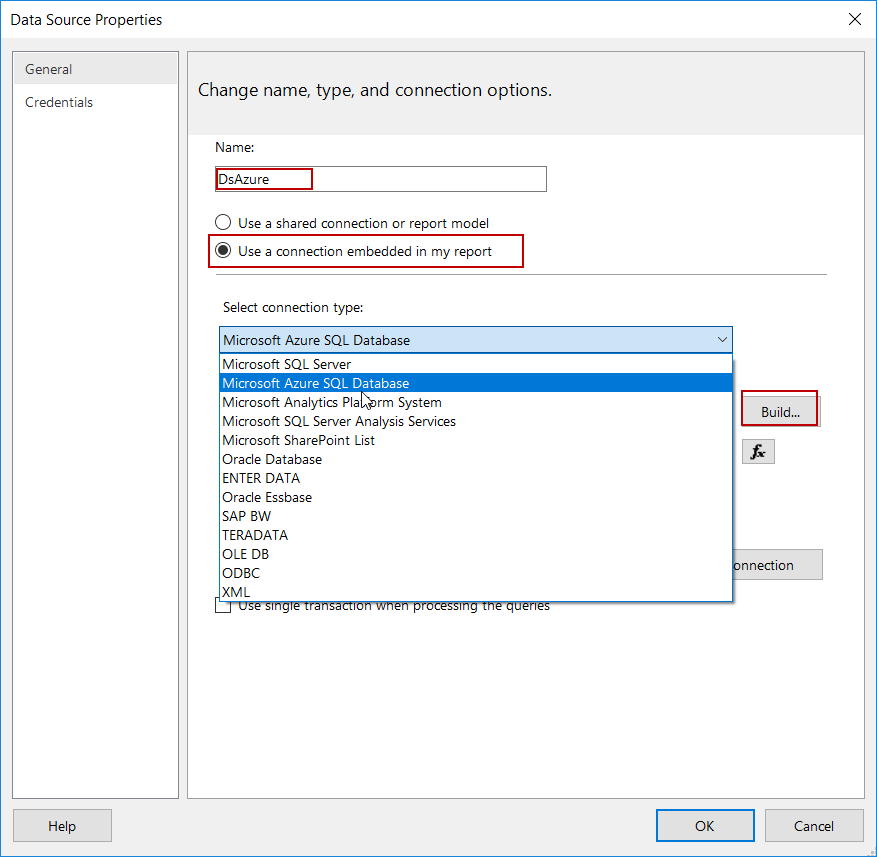This screenshot has height=857, width=877.
Task: Open the General page
Action: click(x=49, y=69)
